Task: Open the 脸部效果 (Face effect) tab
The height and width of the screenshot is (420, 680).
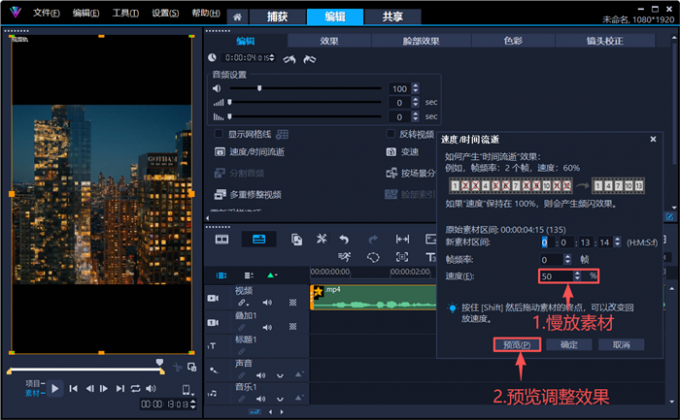Action: coord(421,41)
